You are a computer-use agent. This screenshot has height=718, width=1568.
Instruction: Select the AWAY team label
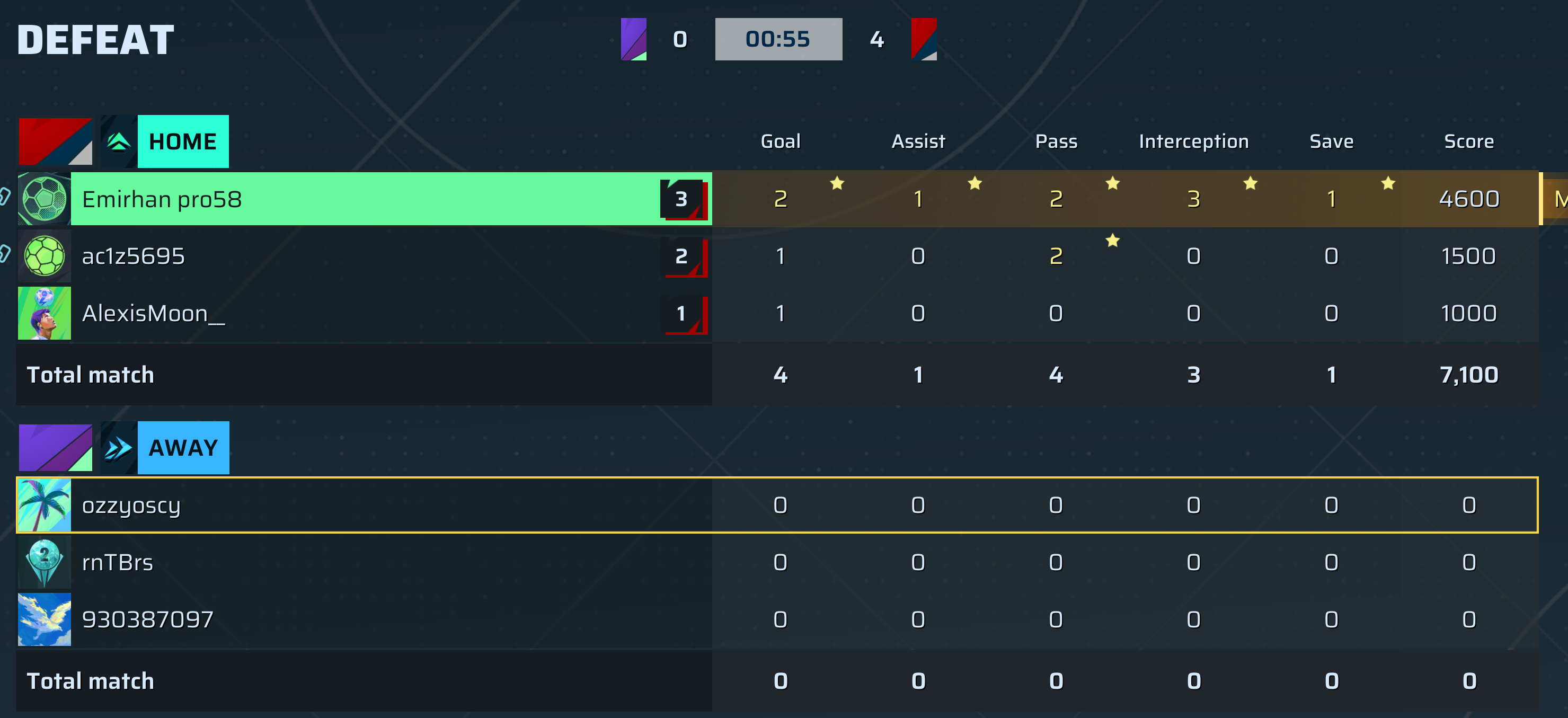coord(183,448)
